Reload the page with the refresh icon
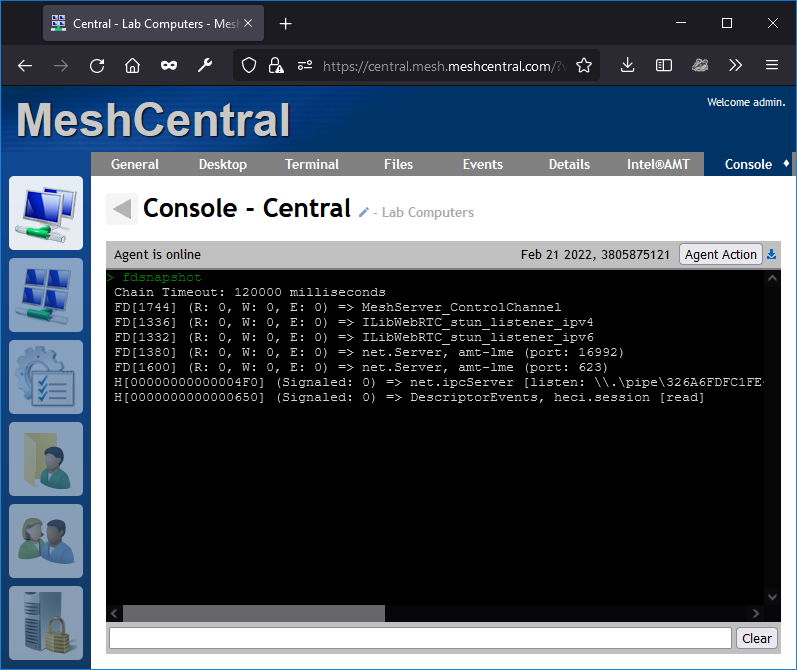Viewport: 797px width, 670px height. (x=97, y=66)
